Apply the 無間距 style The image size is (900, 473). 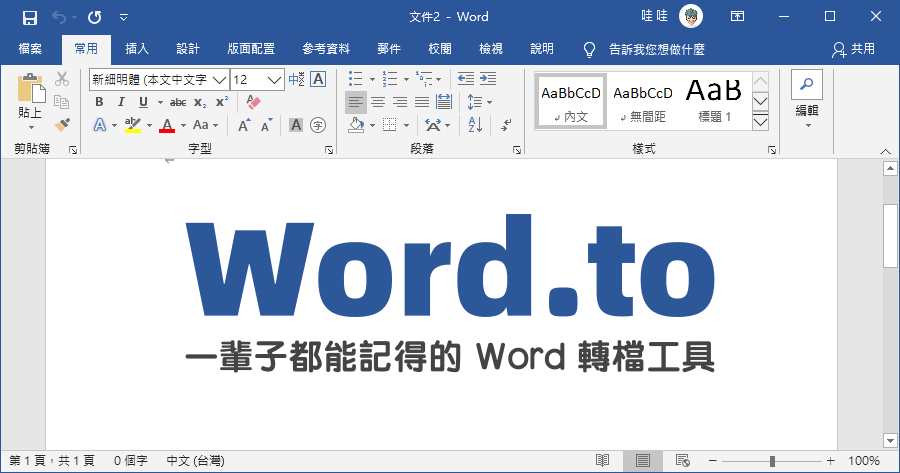click(642, 102)
